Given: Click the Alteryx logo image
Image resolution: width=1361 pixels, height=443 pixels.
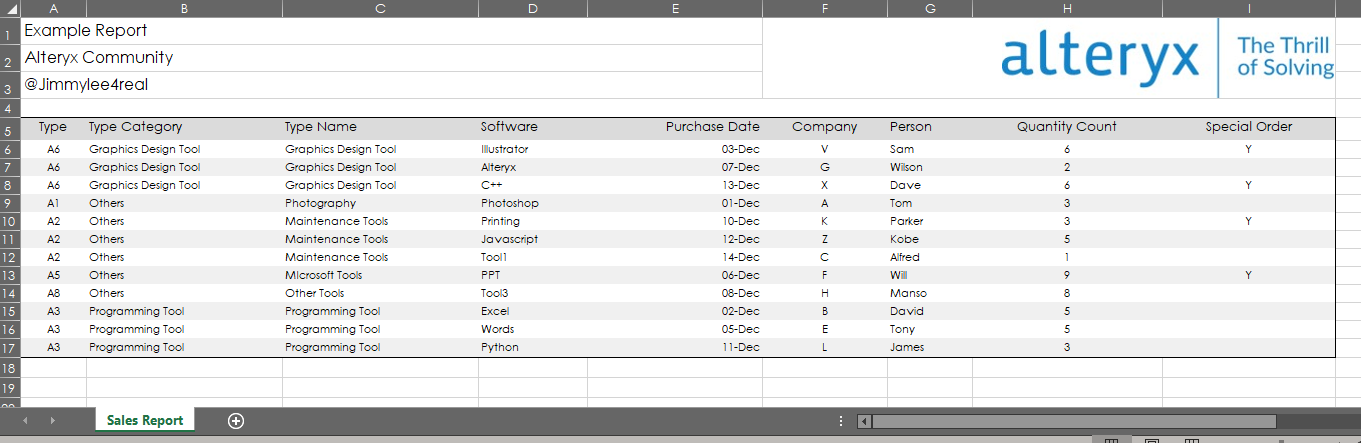Looking at the screenshot, I should [x=1167, y=57].
